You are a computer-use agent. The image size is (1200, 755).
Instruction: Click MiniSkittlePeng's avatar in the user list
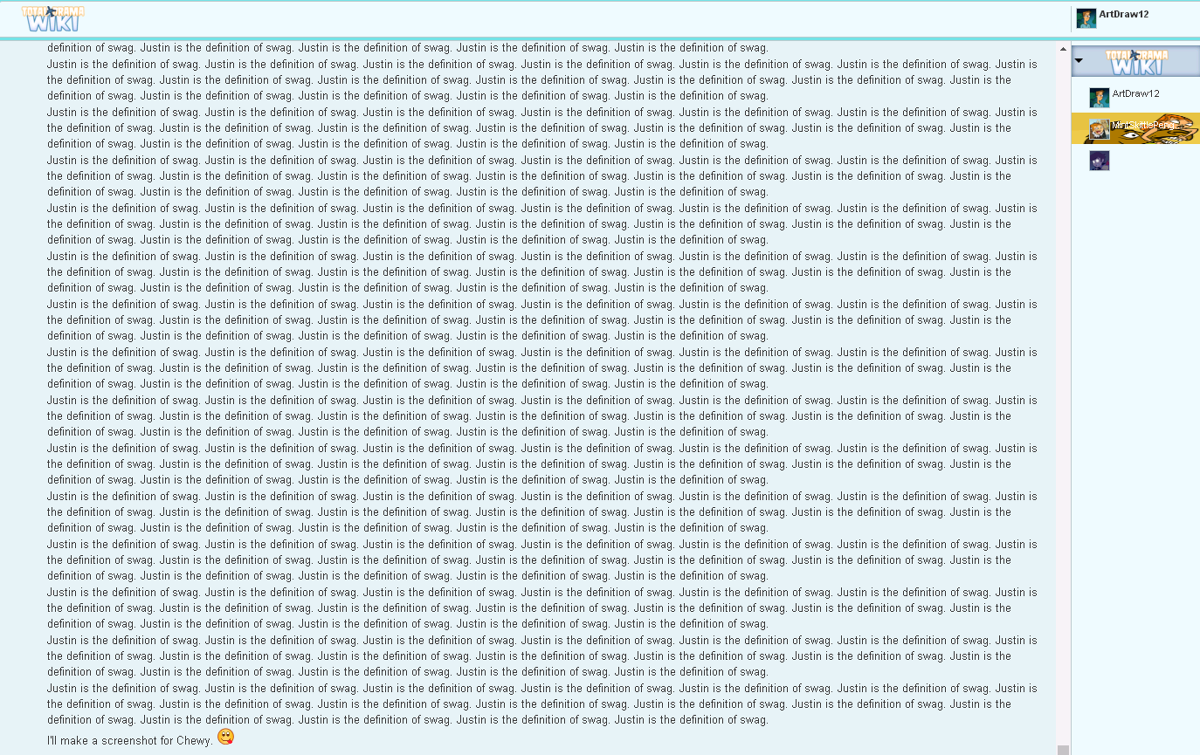1099,128
